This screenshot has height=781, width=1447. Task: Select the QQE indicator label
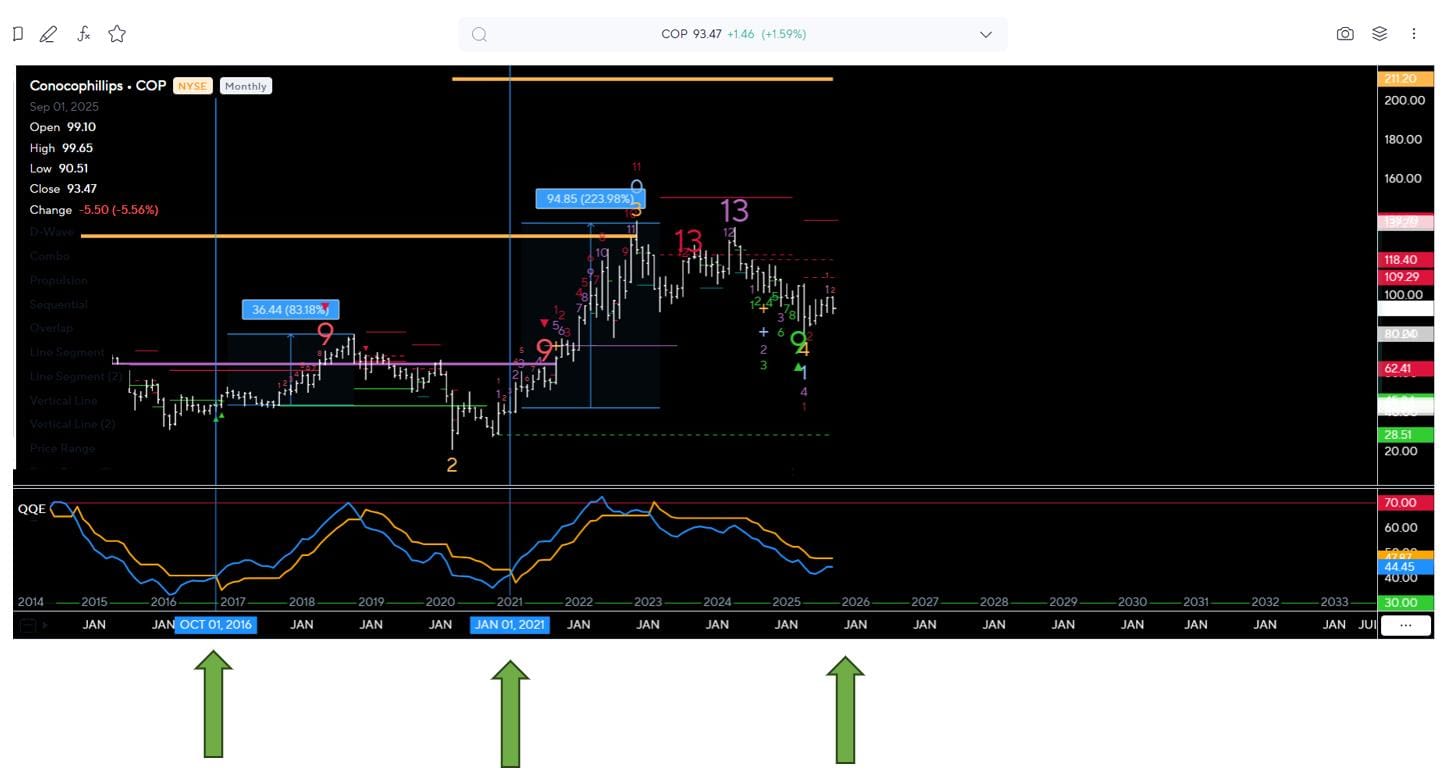[32, 509]
